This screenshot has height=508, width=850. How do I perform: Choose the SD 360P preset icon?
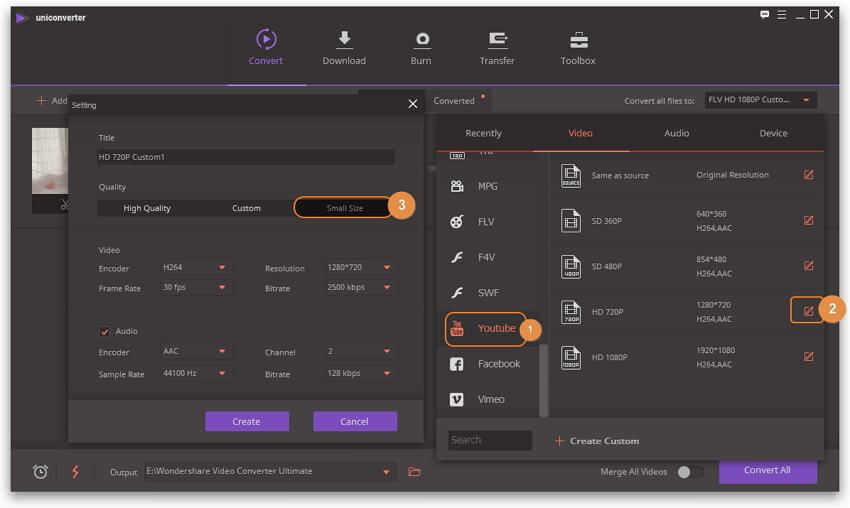pos(570,221)
